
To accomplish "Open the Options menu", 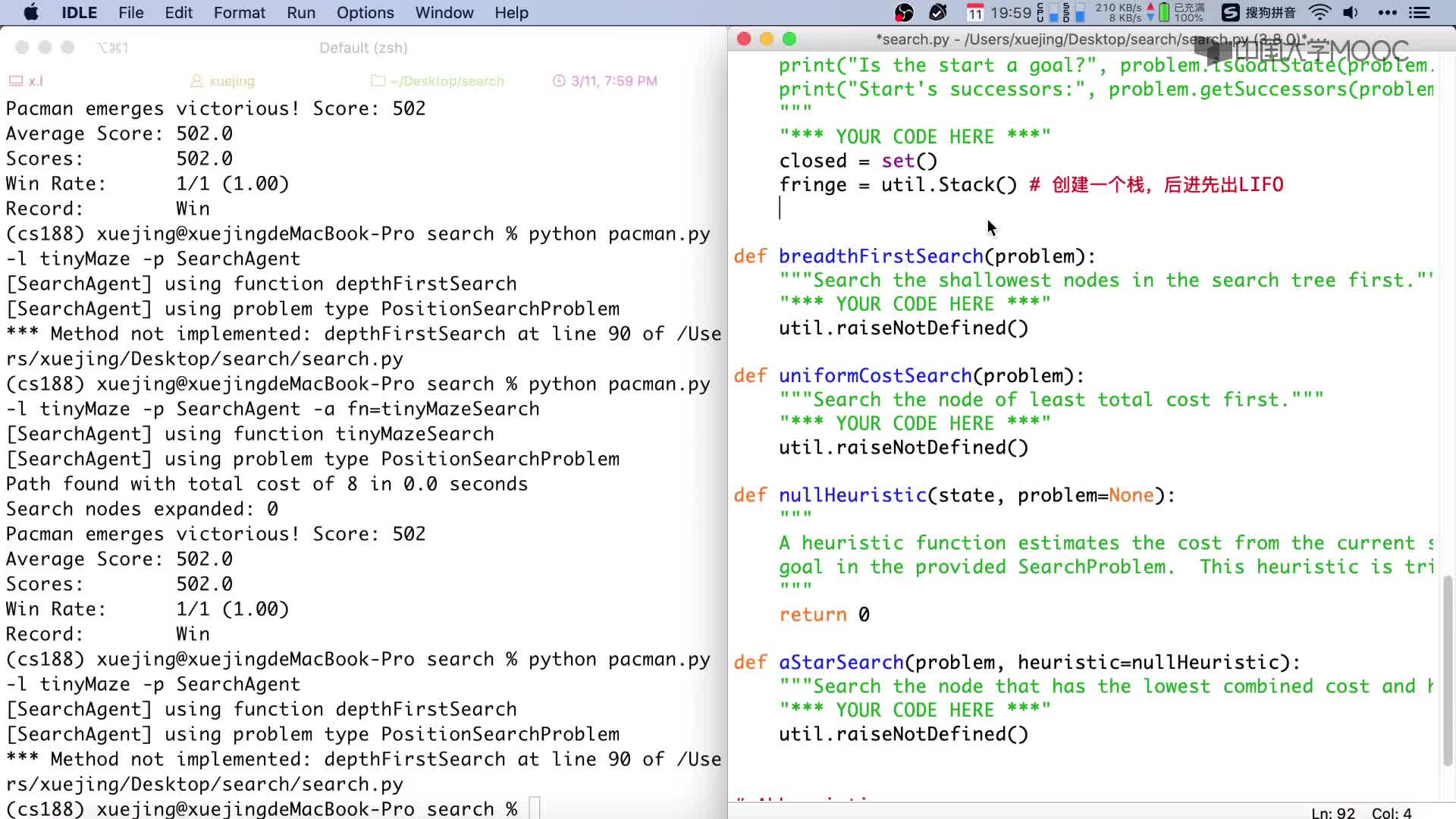I will point(365,13).
